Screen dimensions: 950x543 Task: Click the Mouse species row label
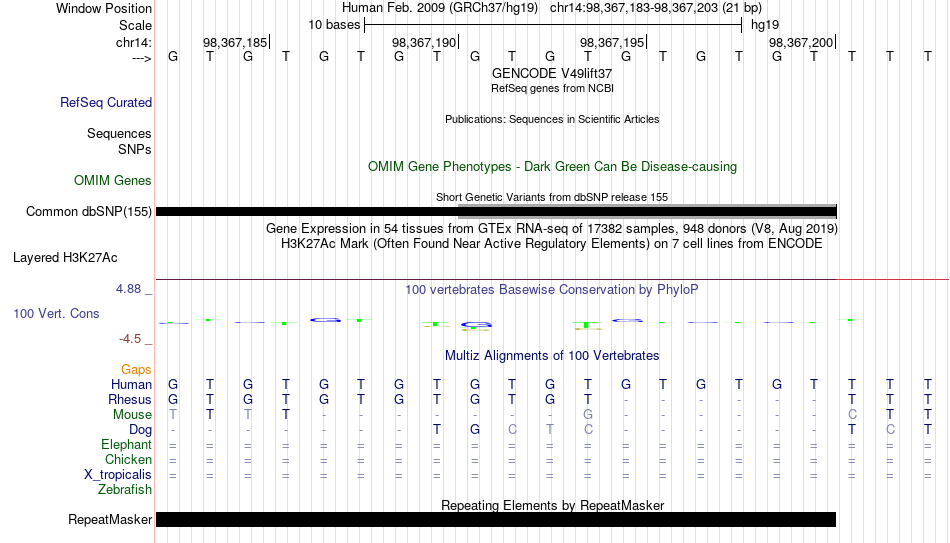click(133, 415)
